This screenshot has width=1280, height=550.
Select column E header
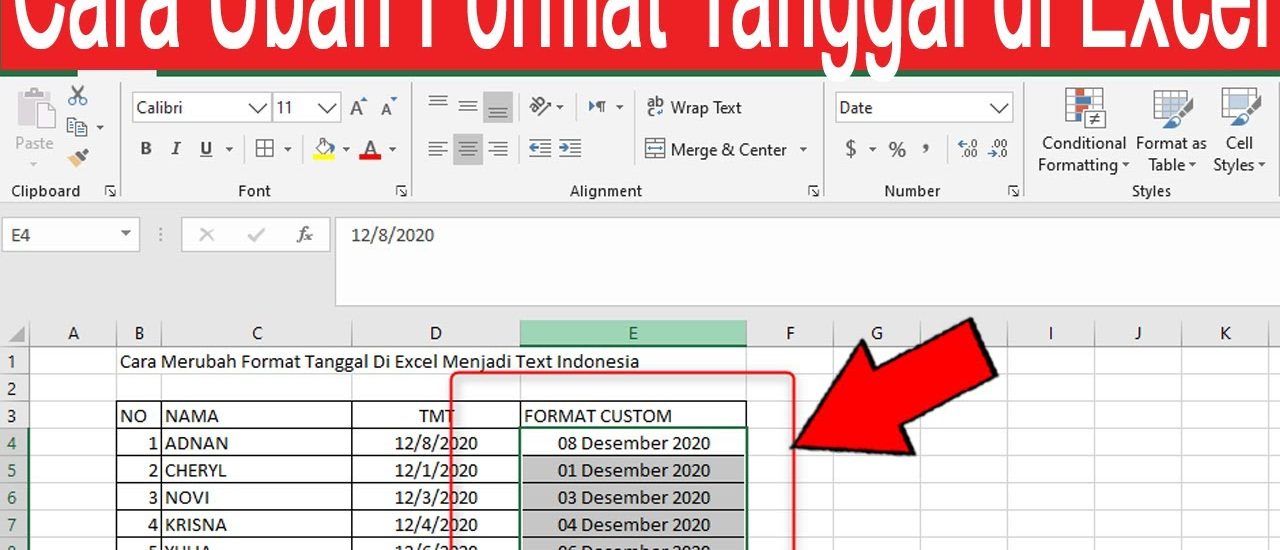pos(633,333)
